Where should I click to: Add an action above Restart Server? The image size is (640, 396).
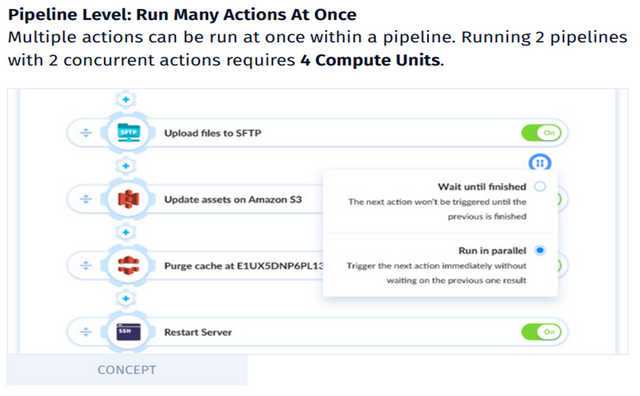[126, 298]
